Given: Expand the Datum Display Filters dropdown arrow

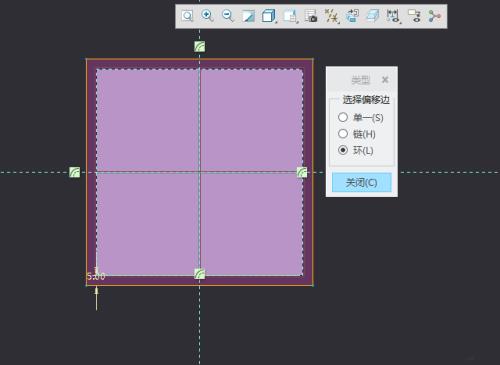Looking at the screenshot, I should [339, 22].
